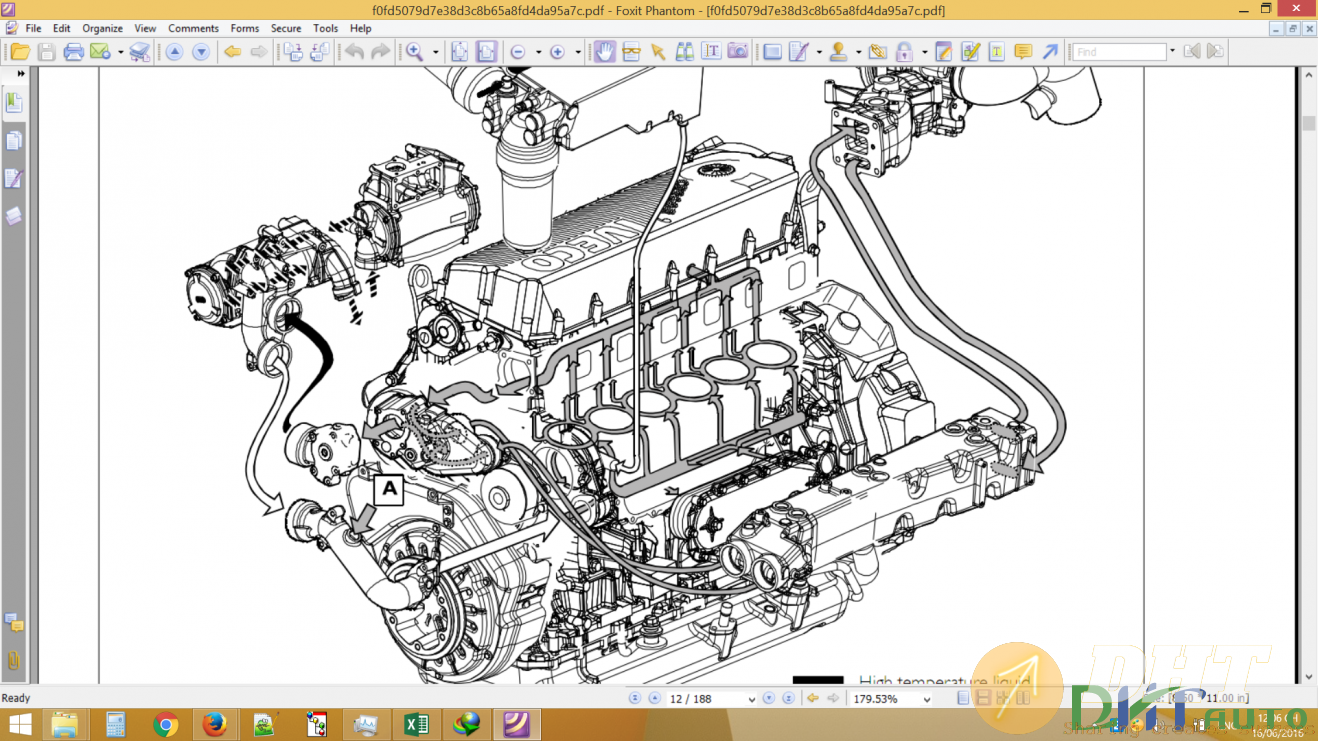Print the document using the printer icon
1318x741 pixels.
coord(73,52)
